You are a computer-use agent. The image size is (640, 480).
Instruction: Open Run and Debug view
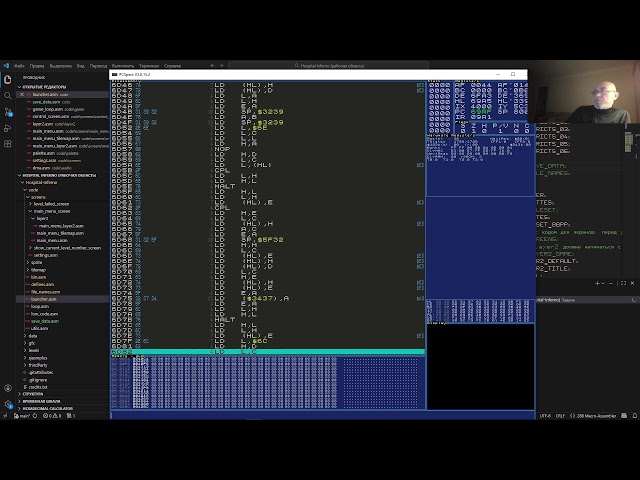click(7, 126)
